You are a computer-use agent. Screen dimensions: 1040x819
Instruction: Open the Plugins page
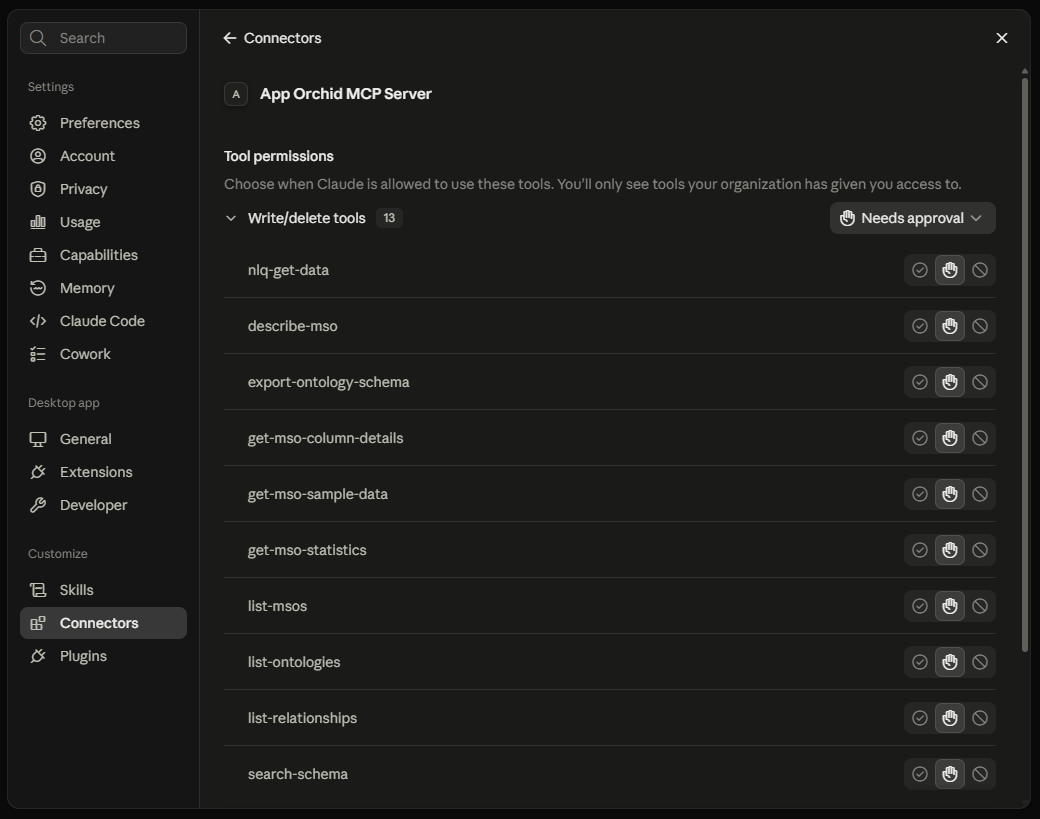103,657
